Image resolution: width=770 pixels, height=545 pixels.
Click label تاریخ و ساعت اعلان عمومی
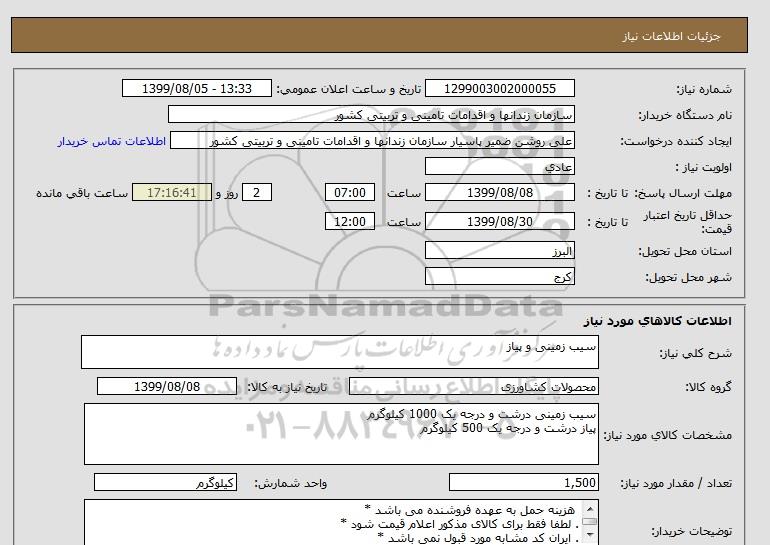click(x=349, y=89)
